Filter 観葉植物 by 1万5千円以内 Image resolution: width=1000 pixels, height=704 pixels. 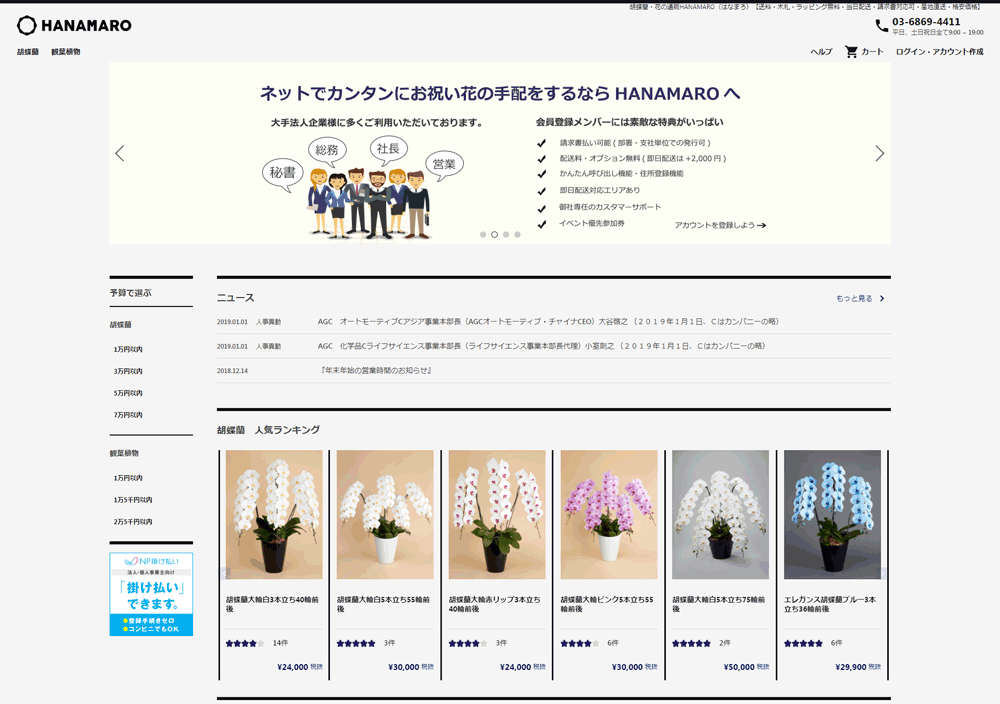click(x=133, y=500)
